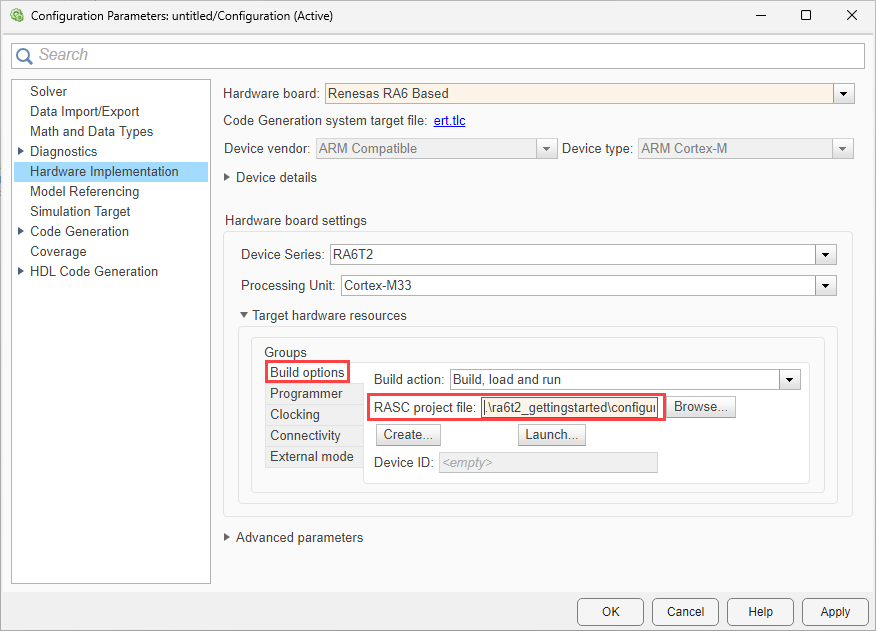876x631 pixels.
Task: Expand the Advanced parameters section
Action: point(227,538)
